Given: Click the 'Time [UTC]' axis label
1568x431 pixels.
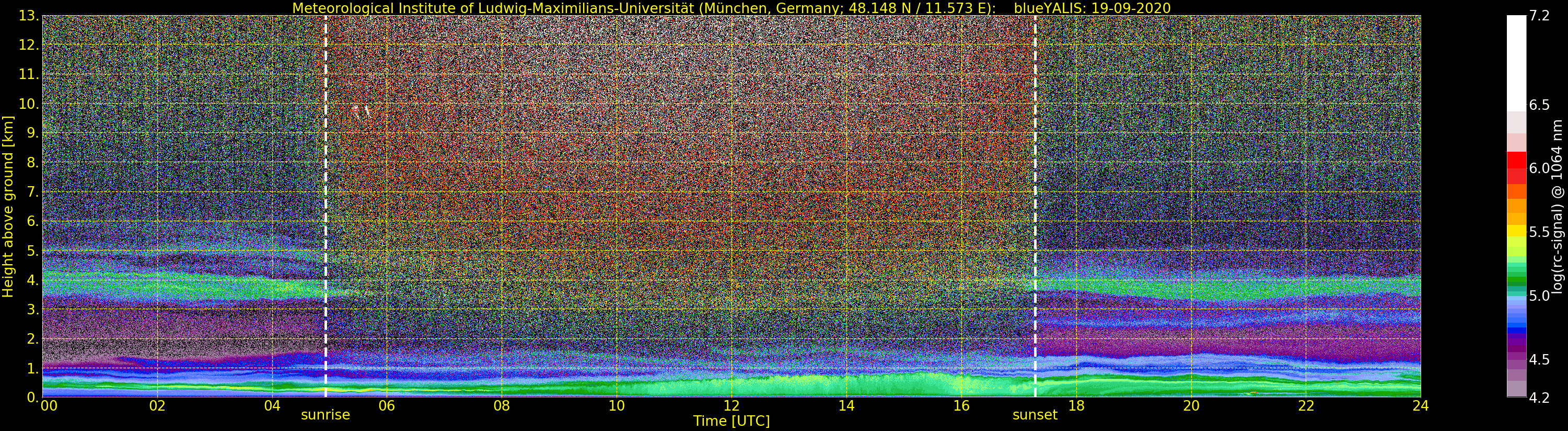Looking at the screenshot, I should click(x=731, y=421).
